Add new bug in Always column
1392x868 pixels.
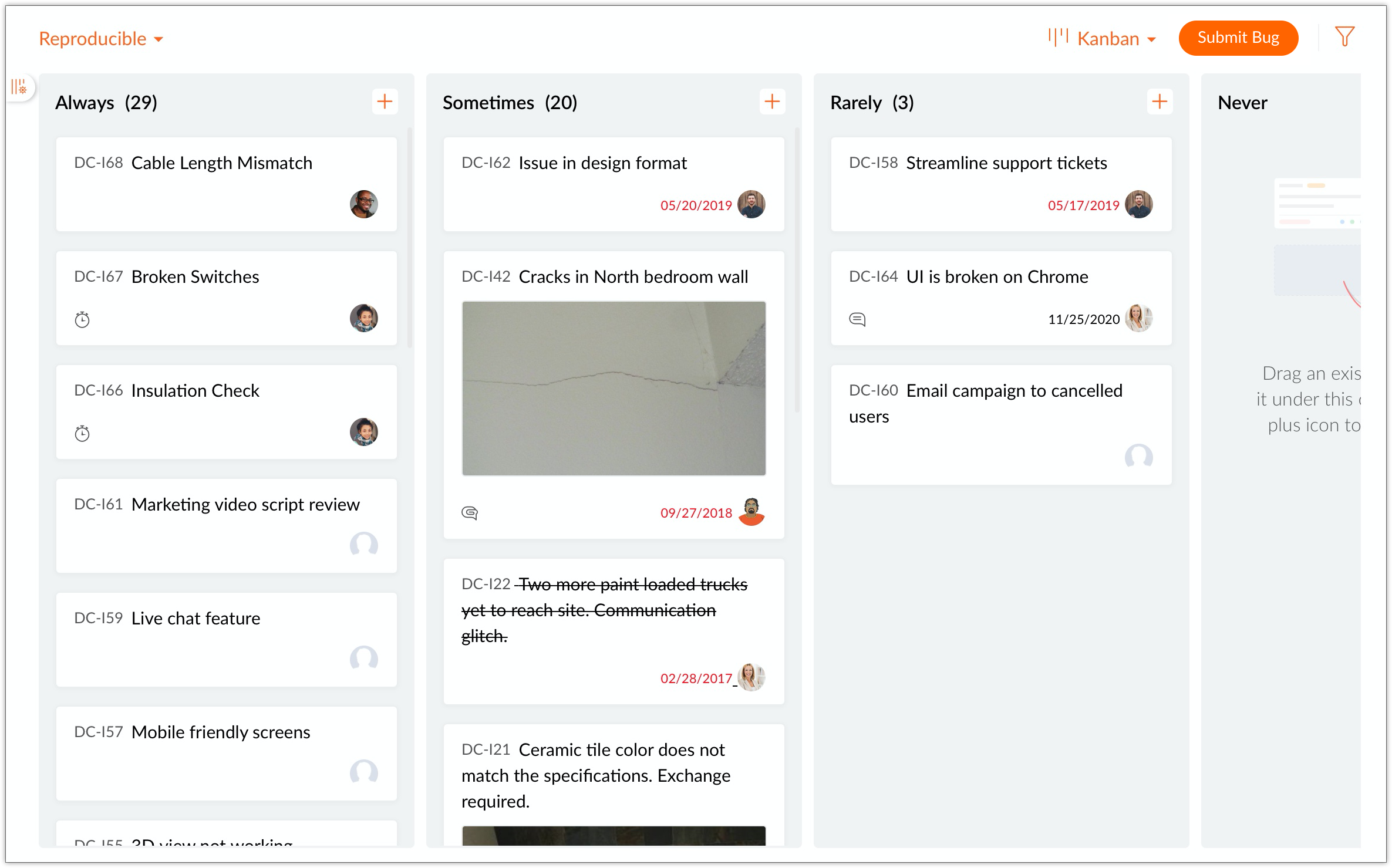385,102
